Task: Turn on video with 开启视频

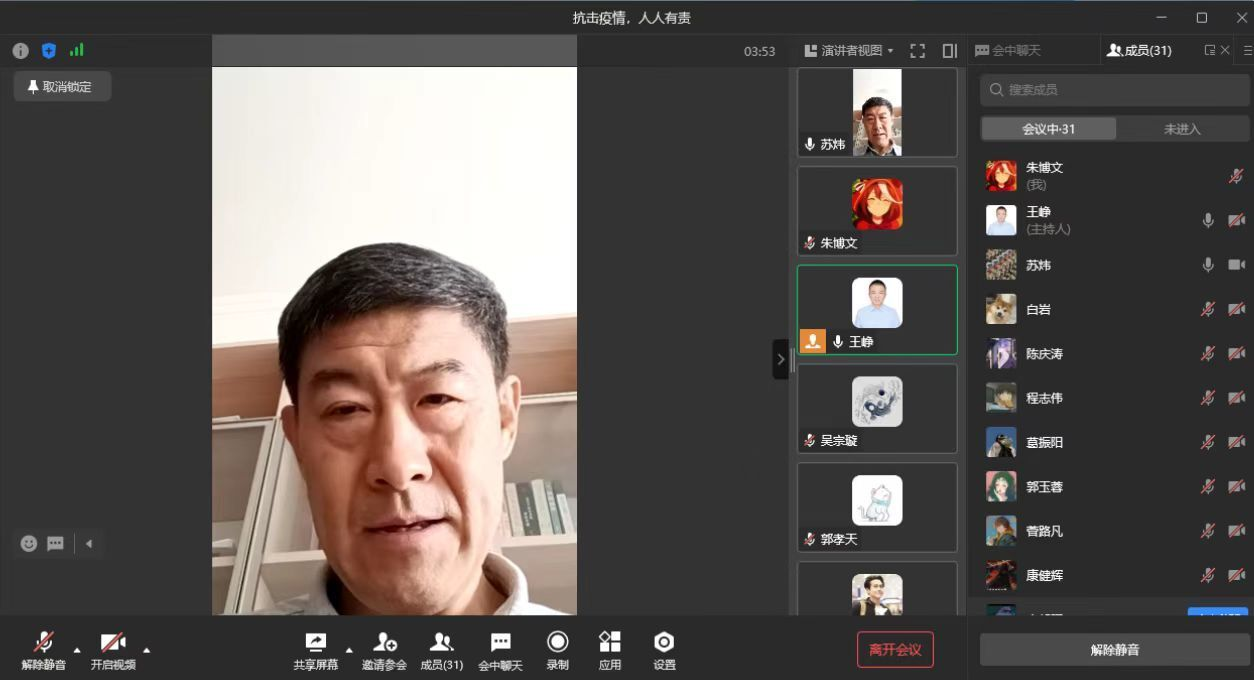Action: tap(113, 642)
